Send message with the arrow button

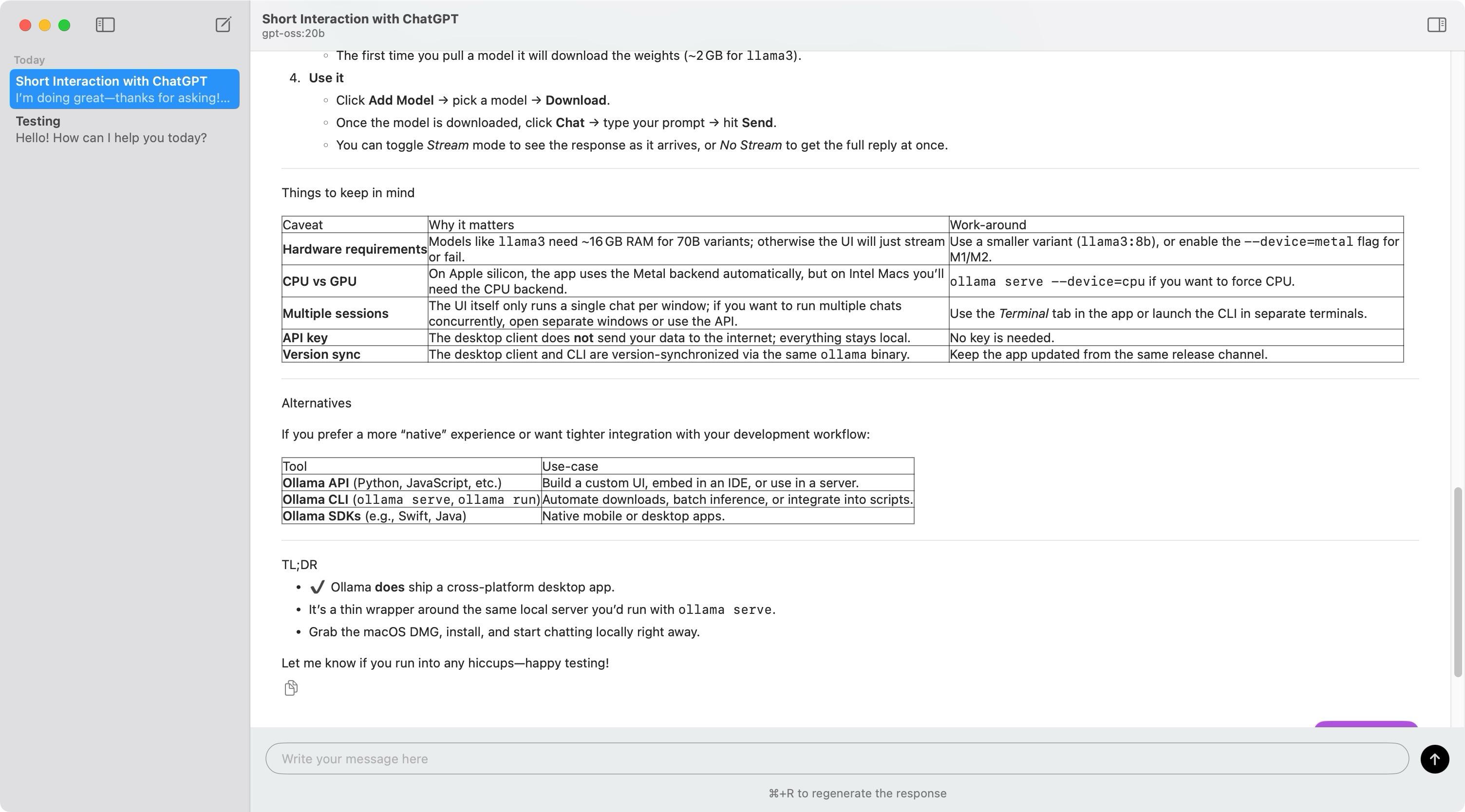coord(1434,759)
